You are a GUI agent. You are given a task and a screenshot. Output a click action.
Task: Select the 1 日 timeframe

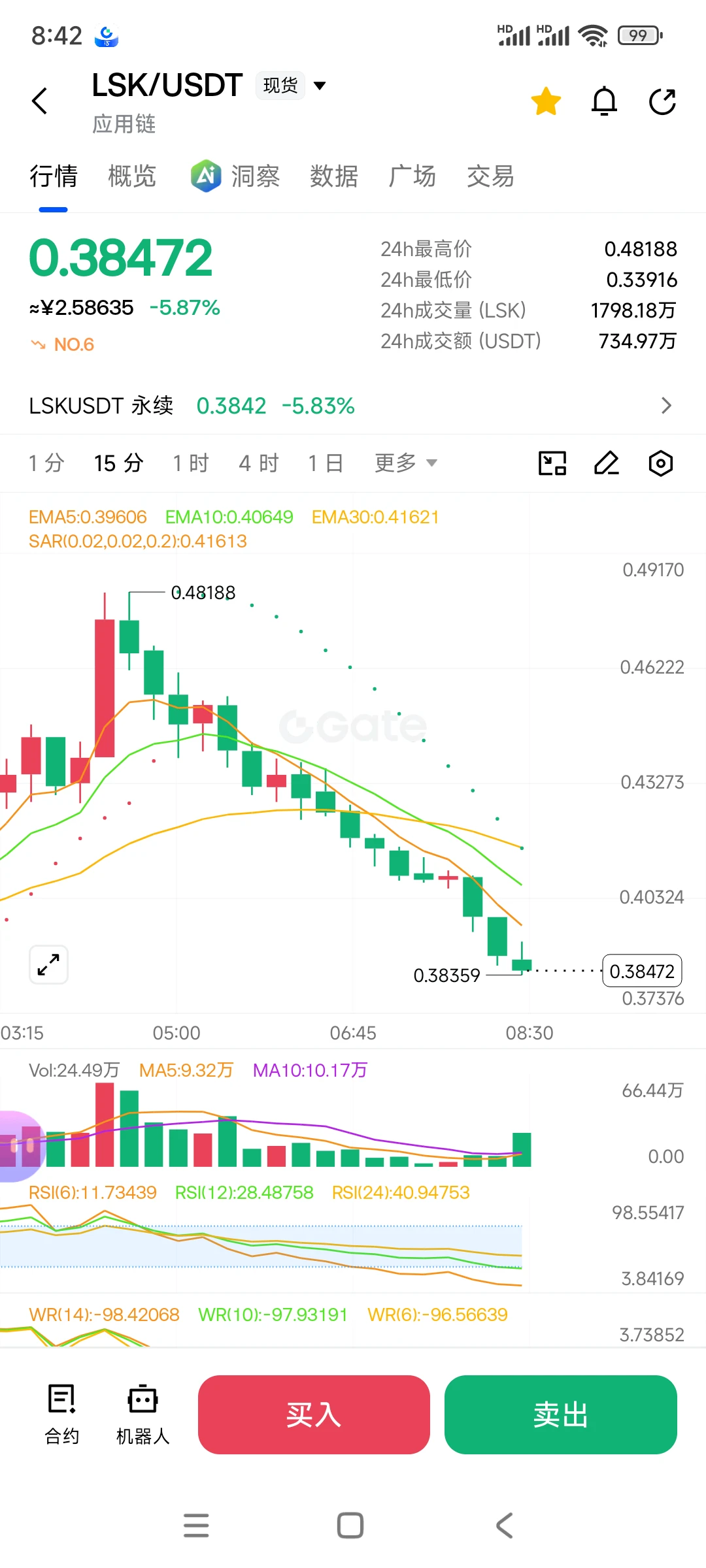(326, 463)
